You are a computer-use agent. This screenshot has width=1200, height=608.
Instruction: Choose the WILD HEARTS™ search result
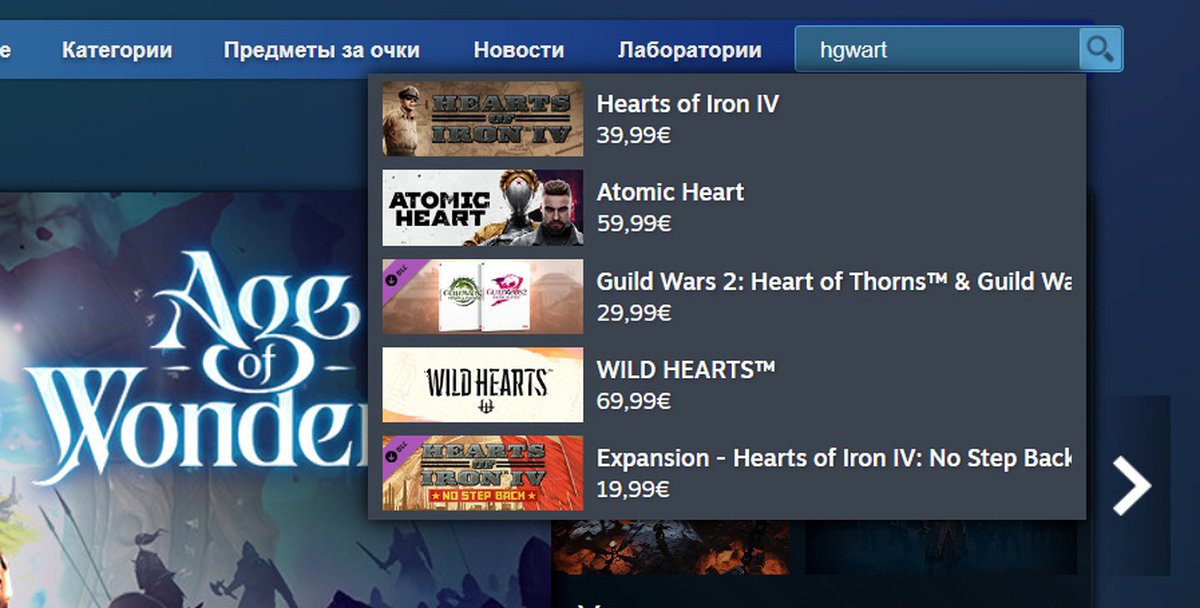[727, 385]
